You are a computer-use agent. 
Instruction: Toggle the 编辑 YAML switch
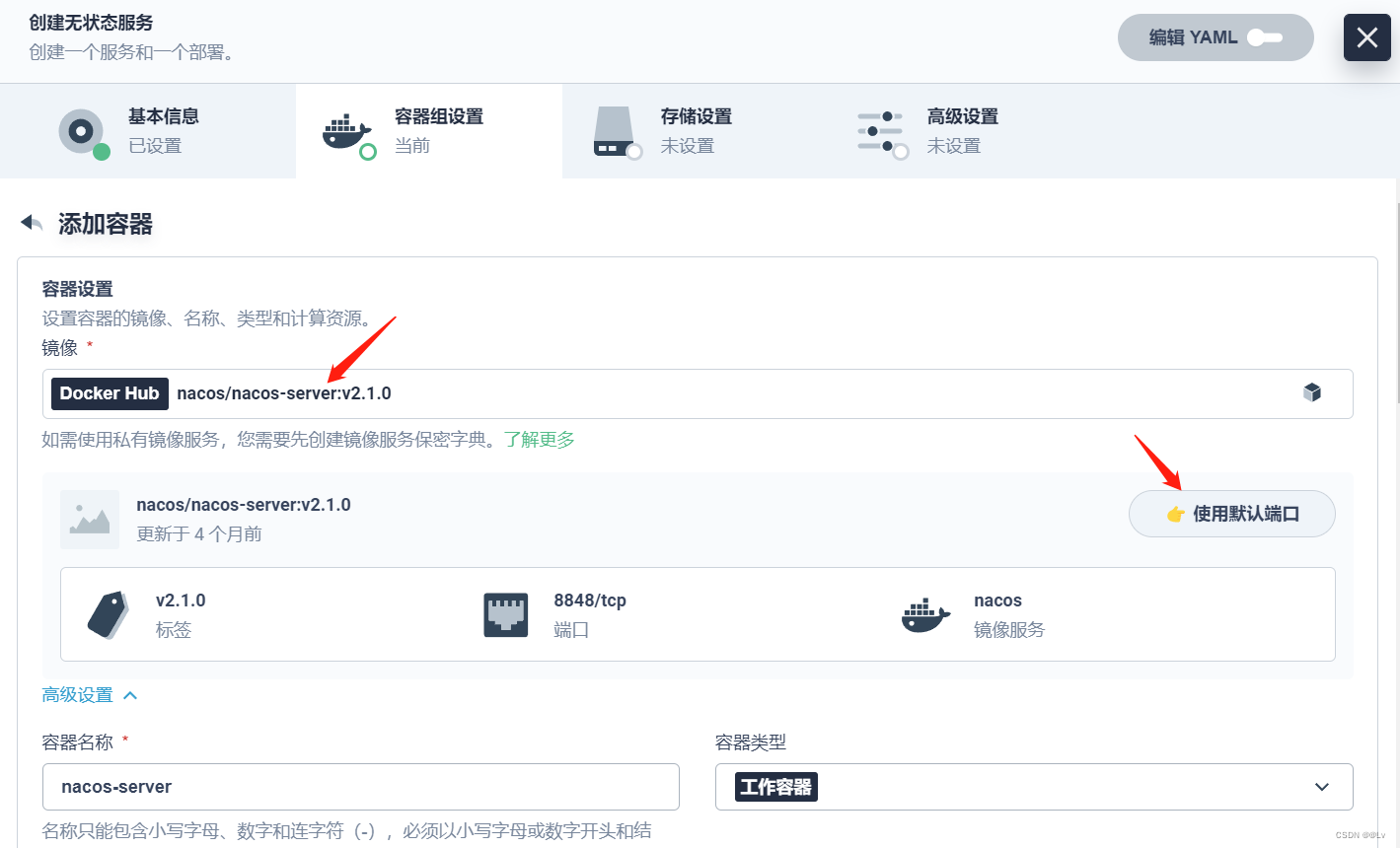pos(1216,37)
